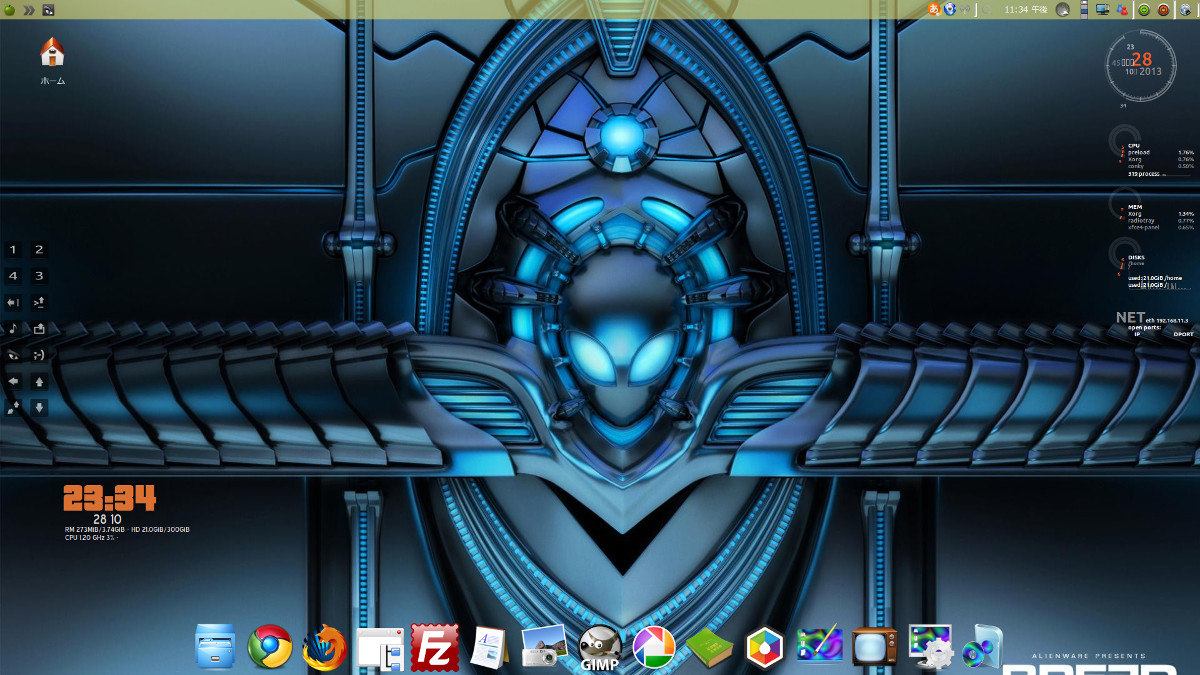Open Firefox from the dock
The height and width of the screenshot is (675, 1200).
(x=325, y=647)
